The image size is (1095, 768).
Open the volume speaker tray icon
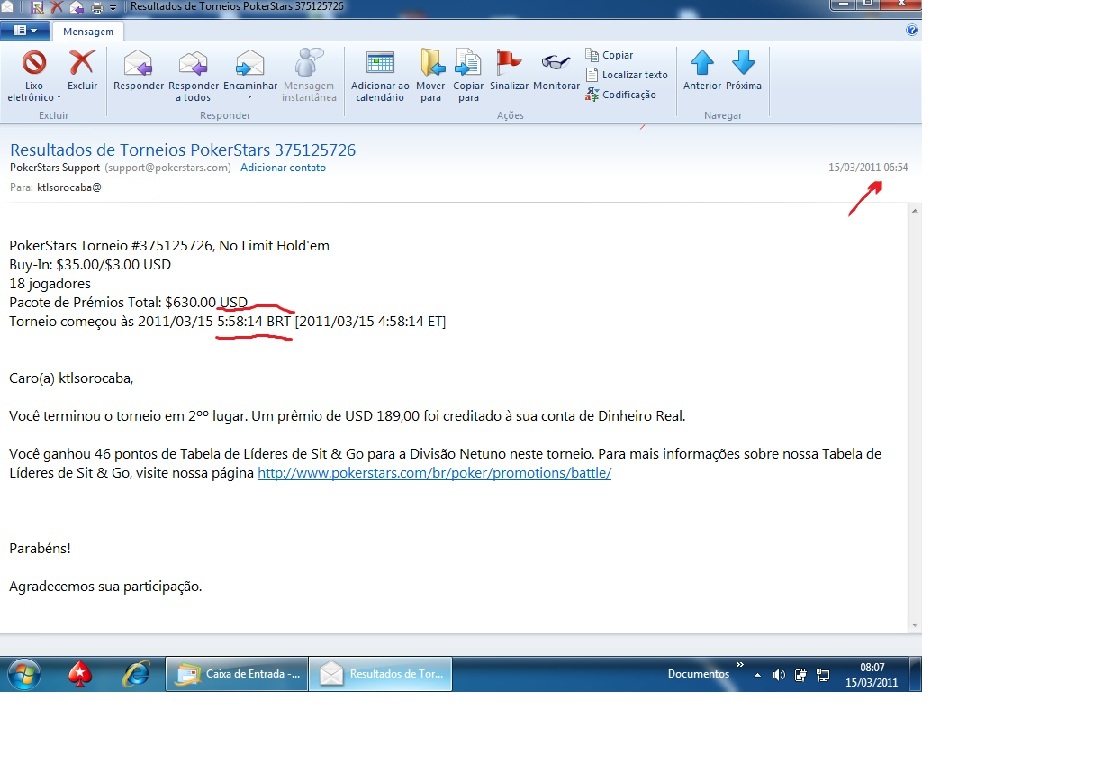tap(779, 675)
